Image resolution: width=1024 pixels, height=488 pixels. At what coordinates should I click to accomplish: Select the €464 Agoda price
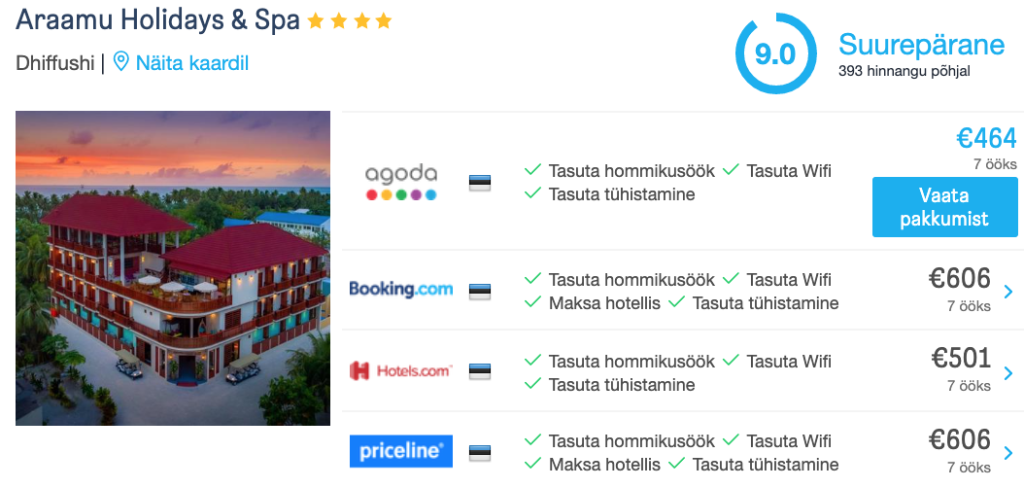coord(986,138)
